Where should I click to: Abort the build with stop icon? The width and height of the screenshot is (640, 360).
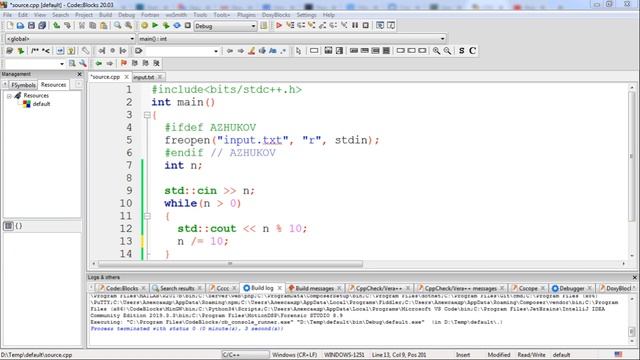188,26
